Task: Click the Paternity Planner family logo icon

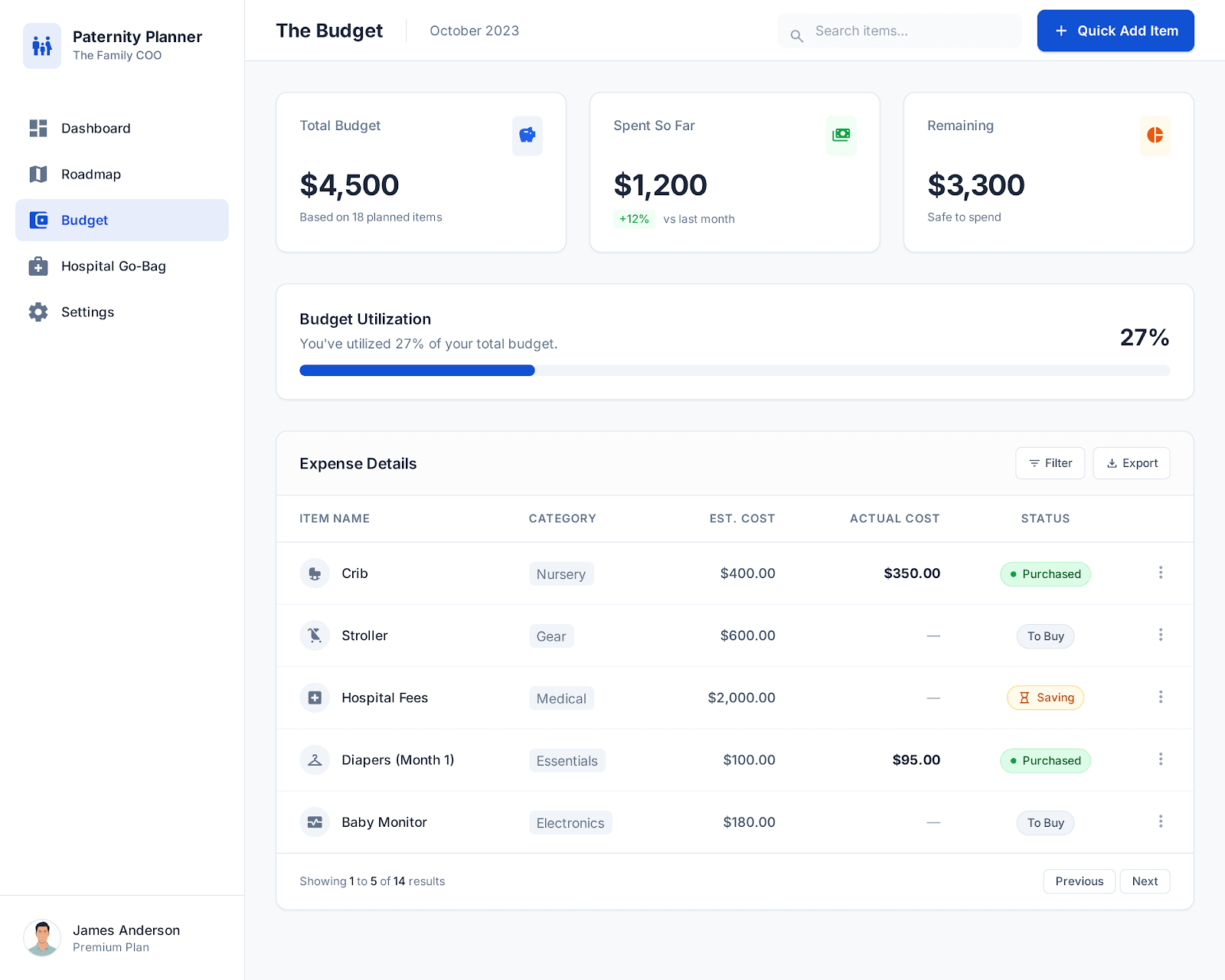Action: (x=42, y=46)
